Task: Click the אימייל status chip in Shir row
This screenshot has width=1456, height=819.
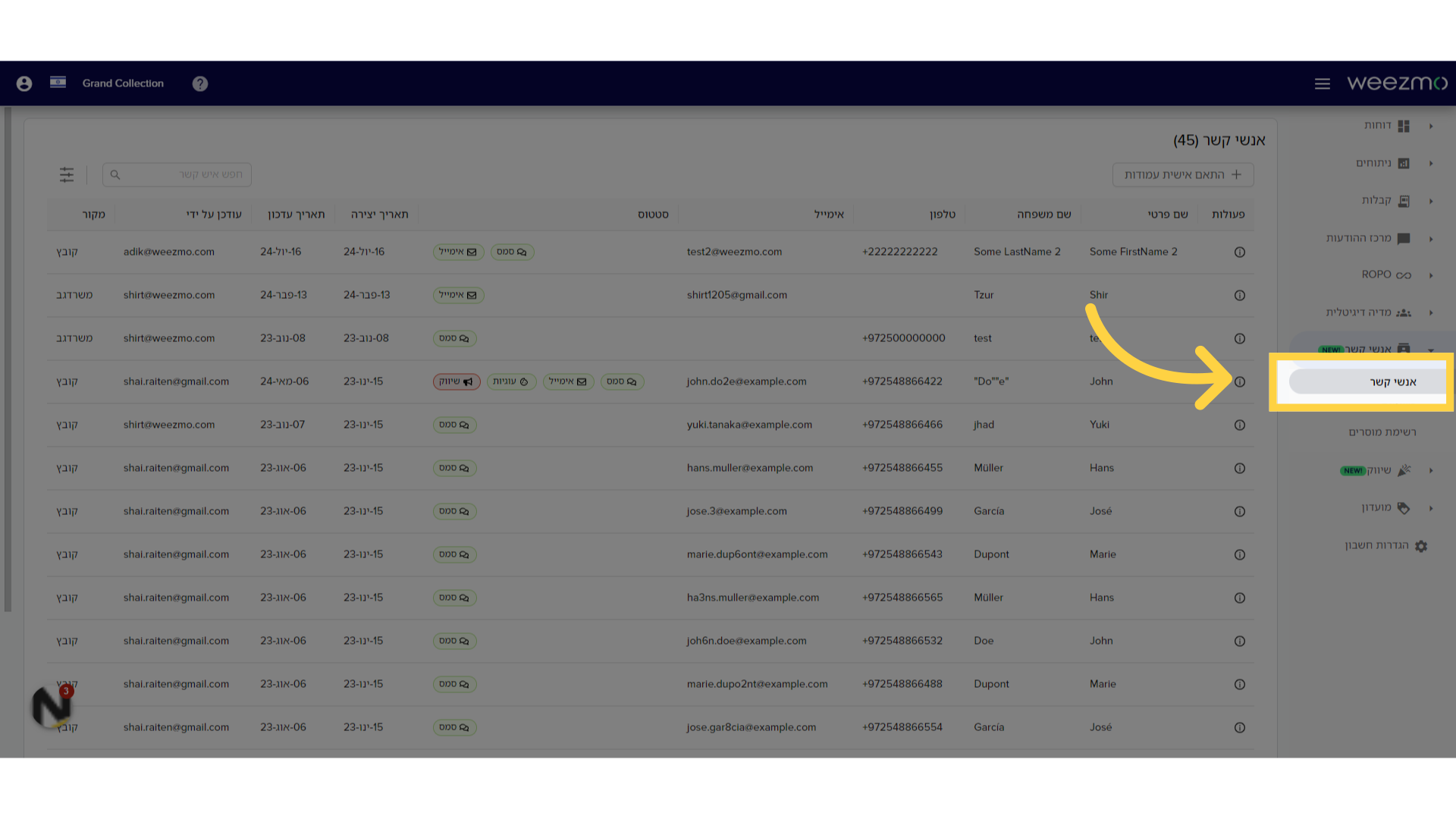Action: click(x=458, y=295)
